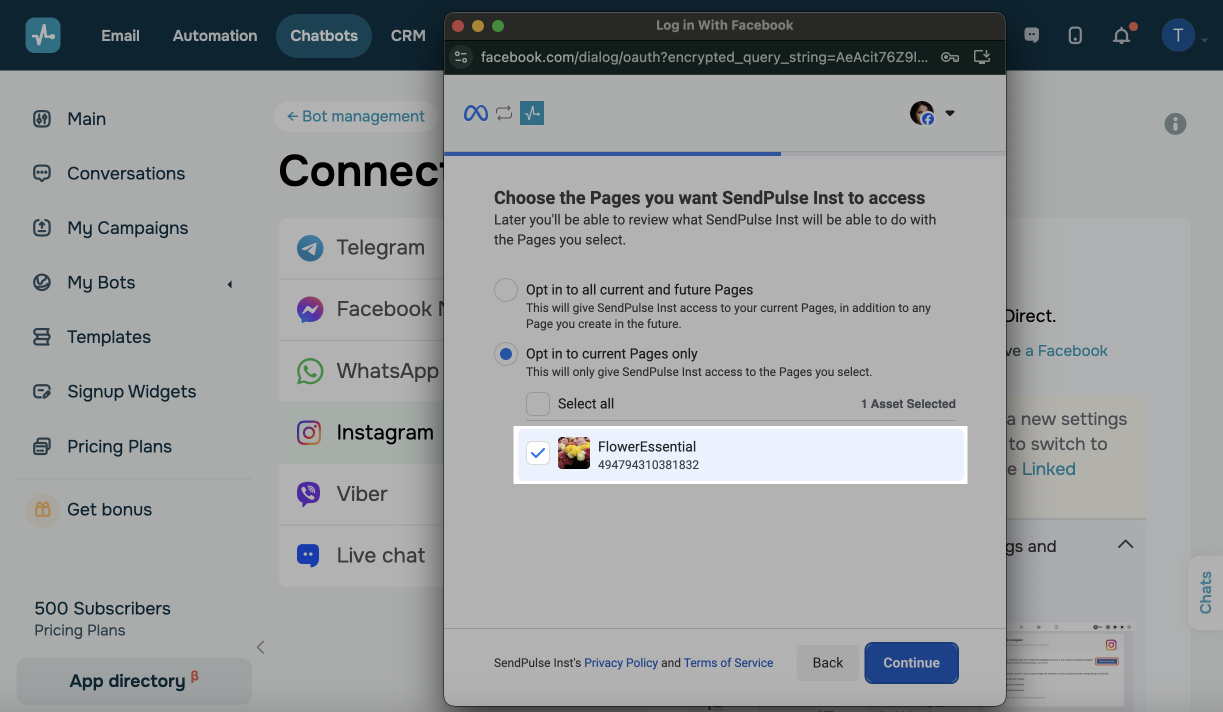The height and width of the screenshot is (712, 1223).
Task: Select the Live chat channel icon
Action: (x=309, y=555)
